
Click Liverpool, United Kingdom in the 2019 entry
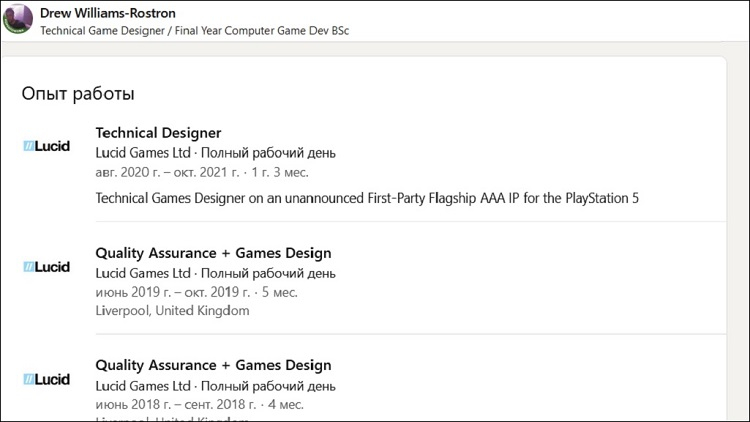point(172,311)
